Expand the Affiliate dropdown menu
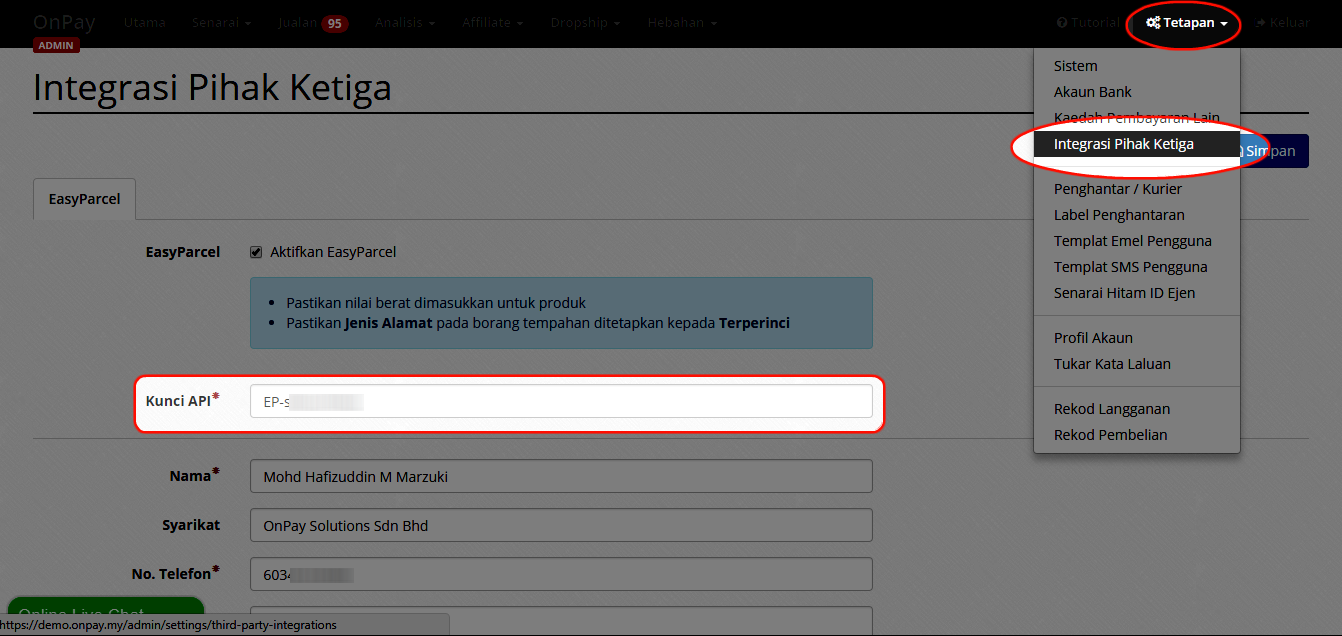The image size is (1342, 636). pyautogui.click(x=492, y=22)
